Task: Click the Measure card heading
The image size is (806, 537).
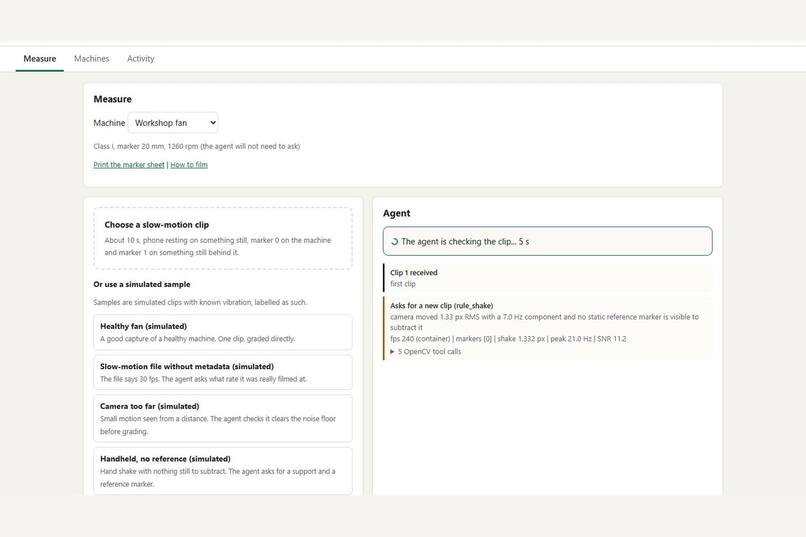Action: point(113,99)
